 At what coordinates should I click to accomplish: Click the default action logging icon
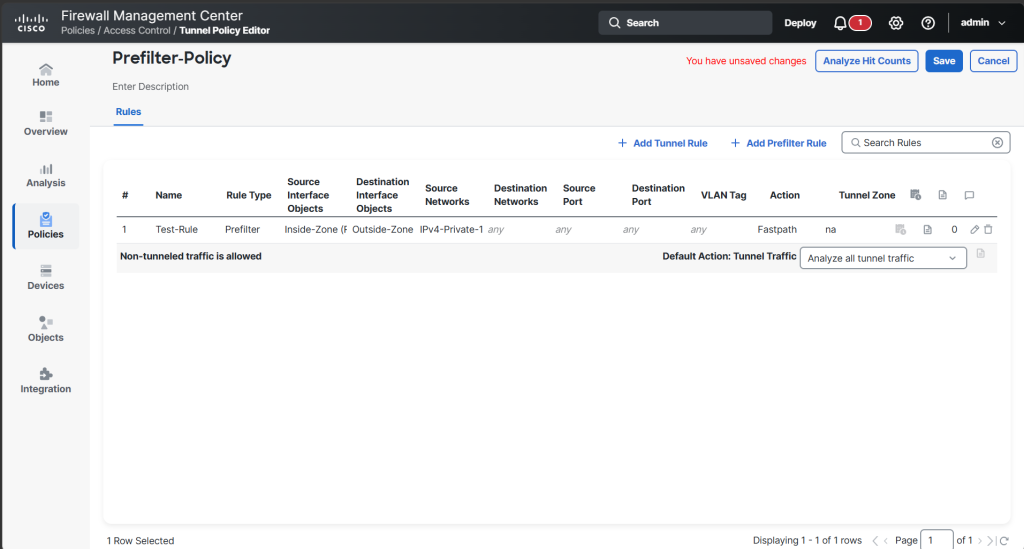tap(980, 253)
